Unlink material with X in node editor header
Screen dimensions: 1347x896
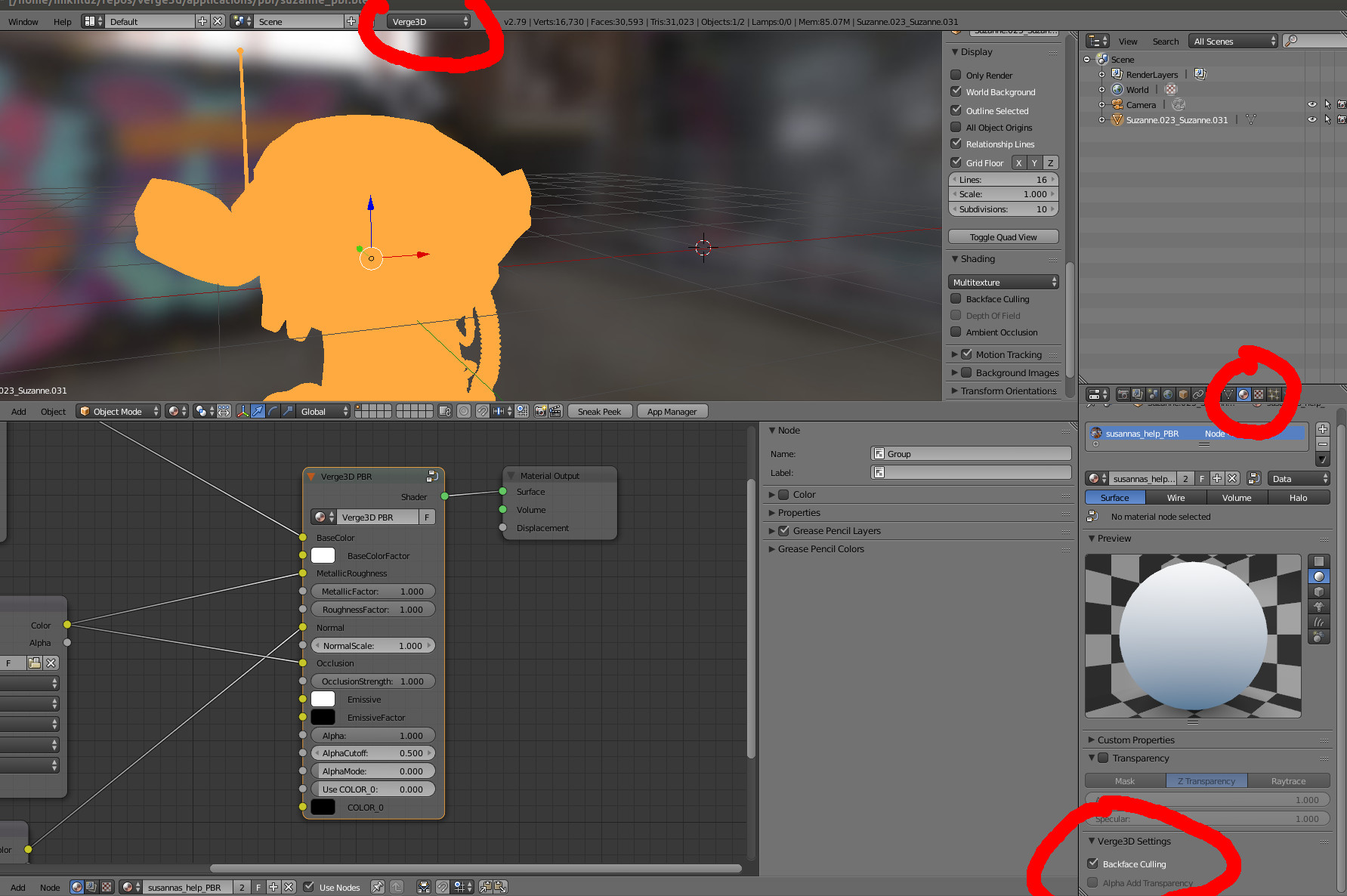pos(289,887)
